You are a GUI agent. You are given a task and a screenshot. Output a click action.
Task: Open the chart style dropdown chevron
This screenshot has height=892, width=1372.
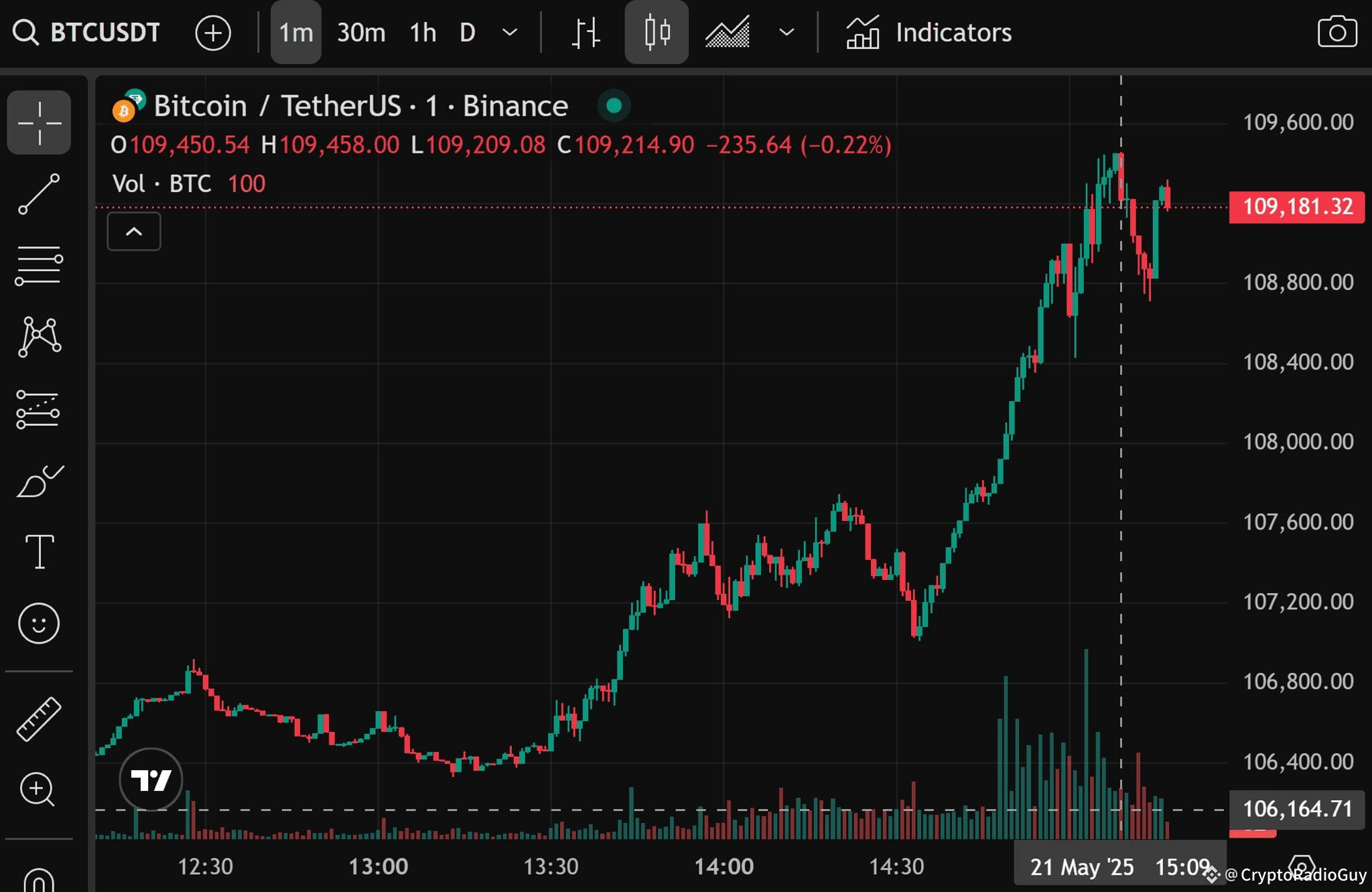[x=785, y=32]
